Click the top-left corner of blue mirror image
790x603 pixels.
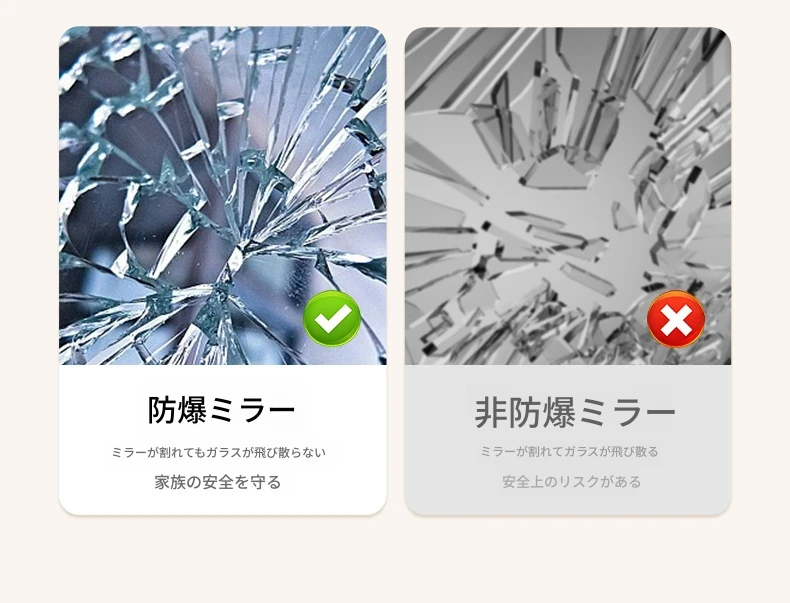71,38
